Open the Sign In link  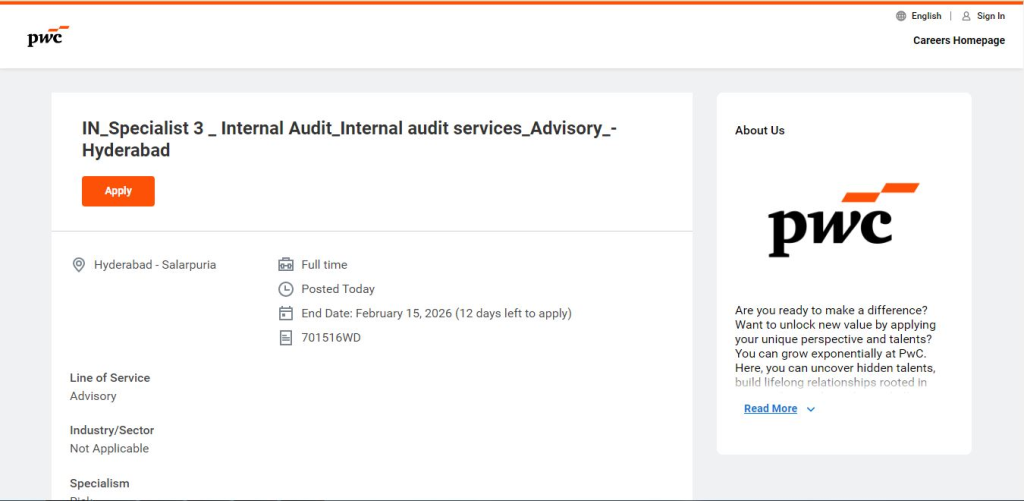tap(991, 16)
